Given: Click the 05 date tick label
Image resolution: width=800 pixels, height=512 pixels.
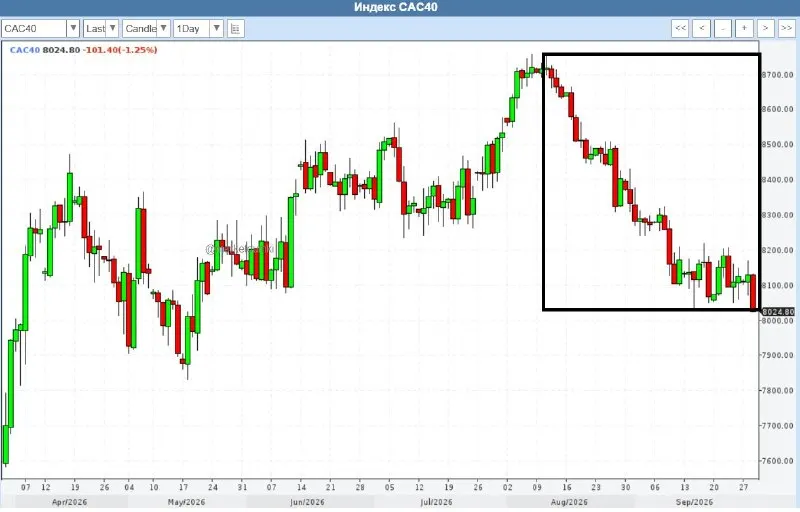Looking at the screenshot, I should [390, 488].
